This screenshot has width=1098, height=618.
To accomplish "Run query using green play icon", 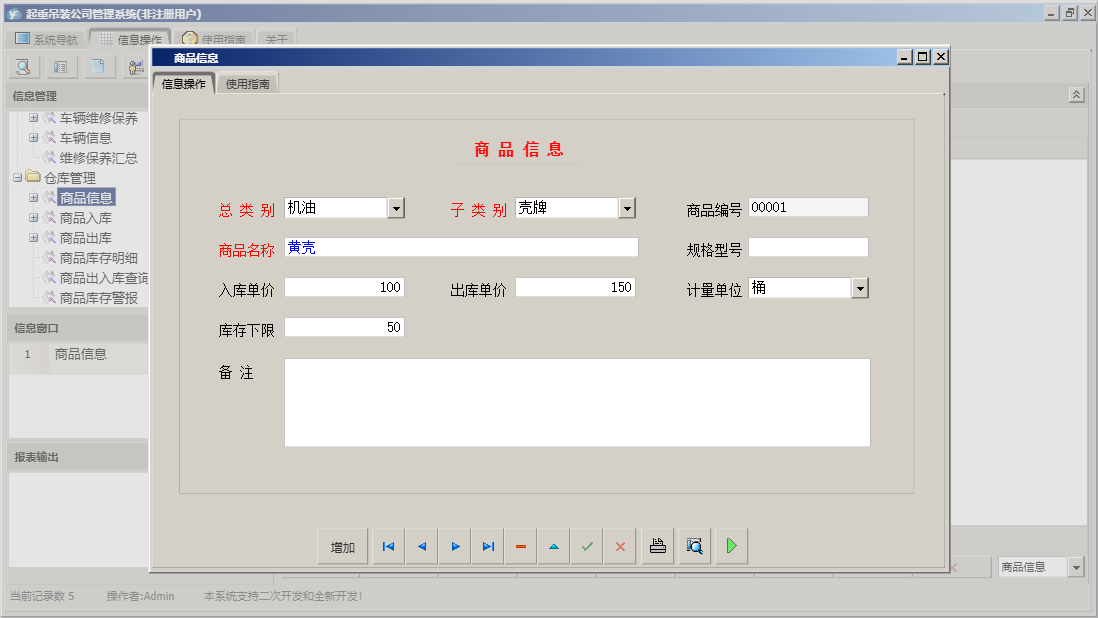I will 729,545.
